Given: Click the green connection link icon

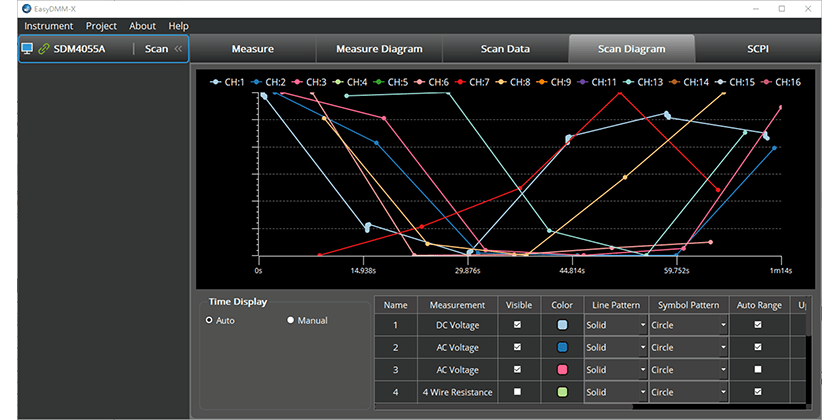Looking at the screenshot, I should (44, 48).
